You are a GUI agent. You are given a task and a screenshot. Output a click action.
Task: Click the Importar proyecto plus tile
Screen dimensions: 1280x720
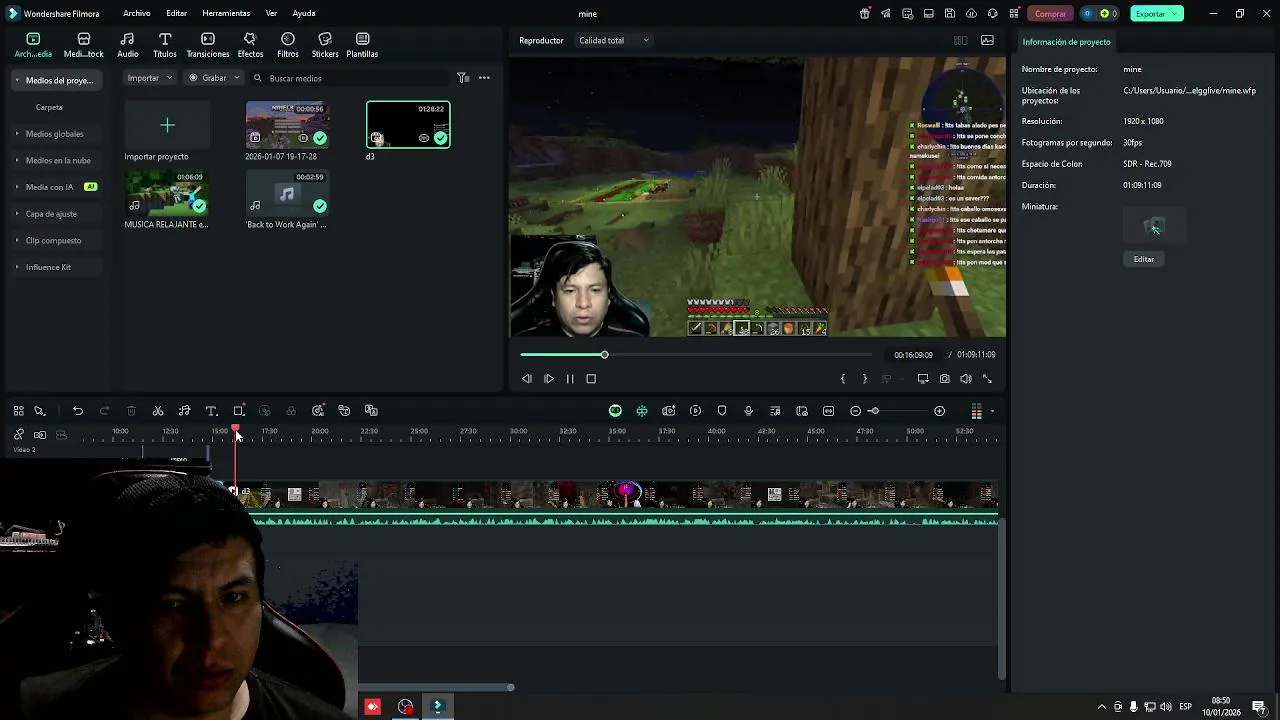(x=167, y=125)
